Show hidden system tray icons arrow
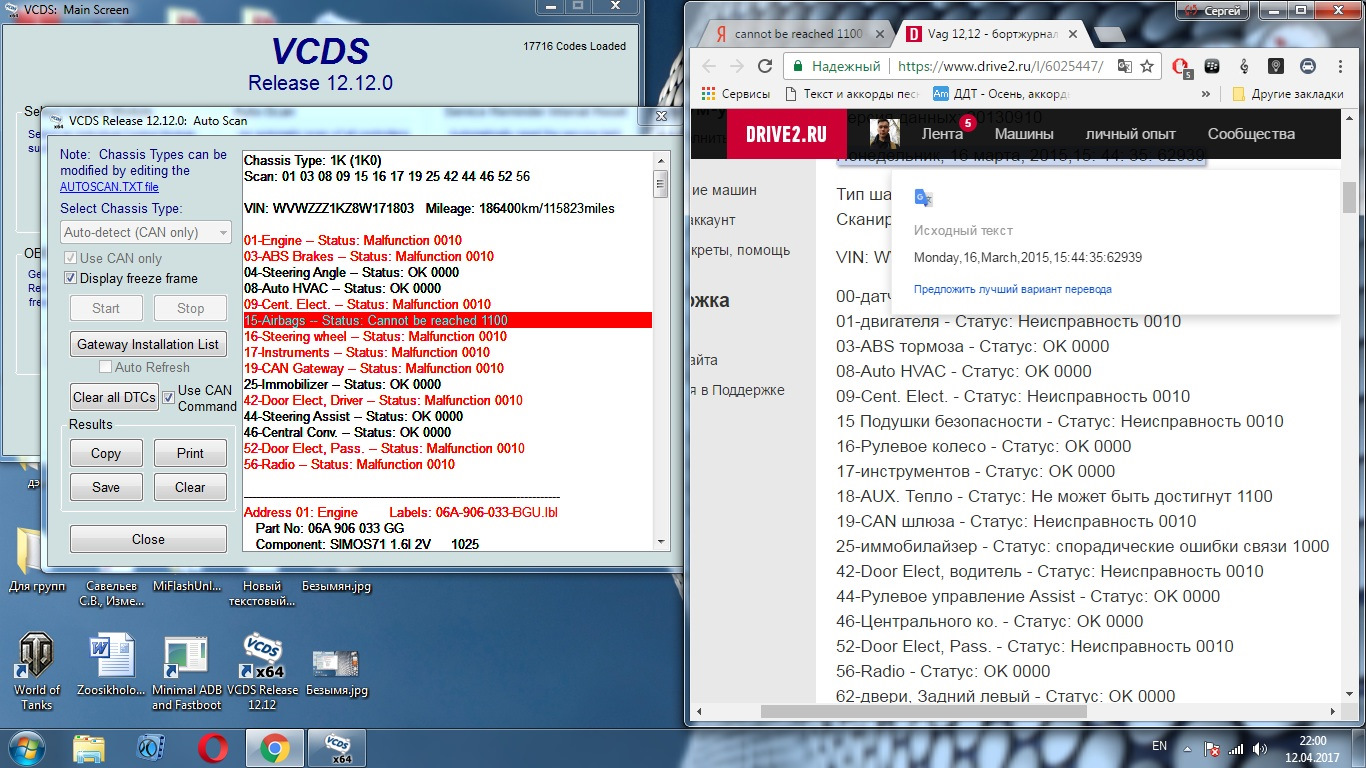The image size is (1366, 768). coord(1186,748)
